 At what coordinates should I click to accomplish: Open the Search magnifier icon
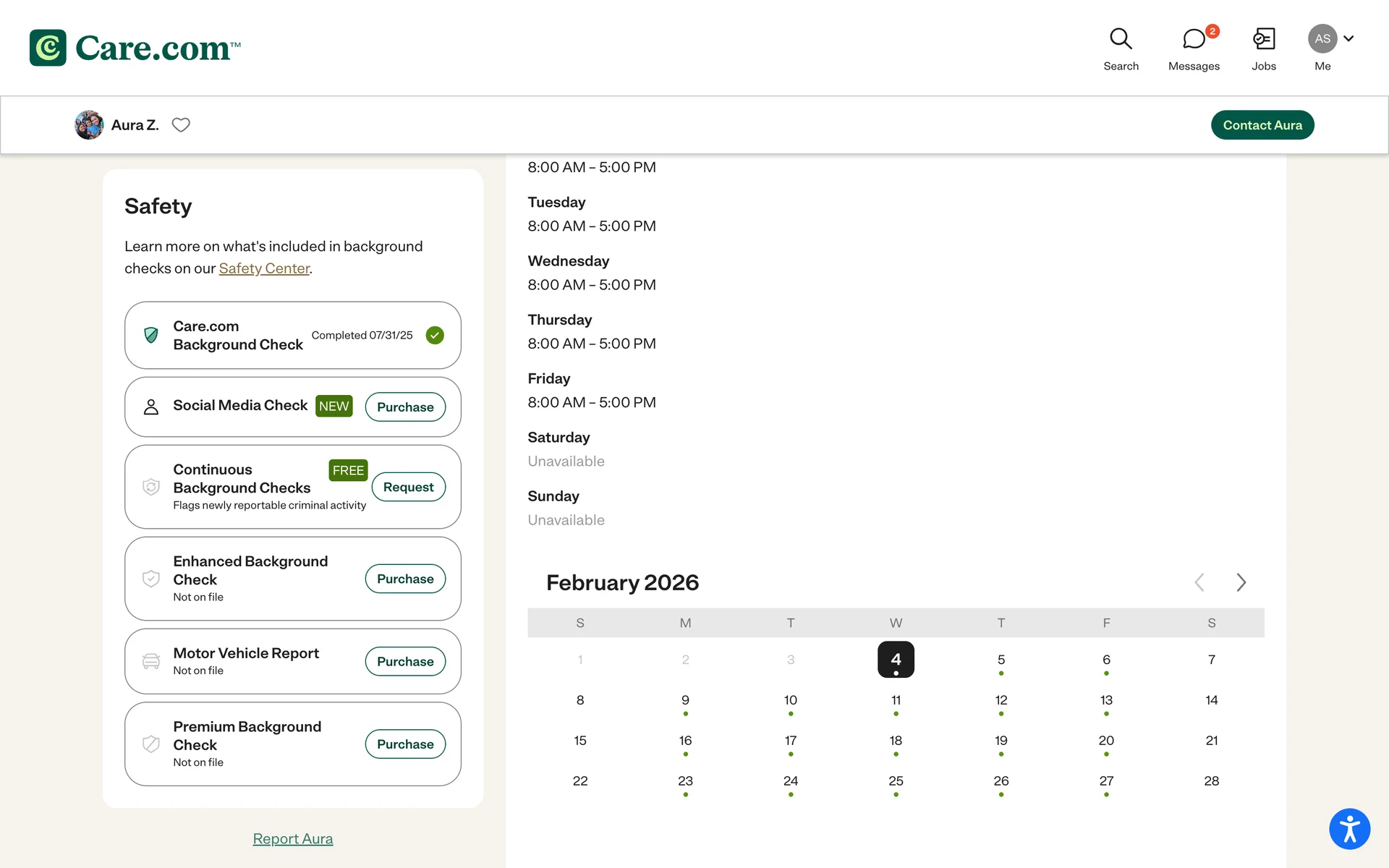click(1121, 39)
